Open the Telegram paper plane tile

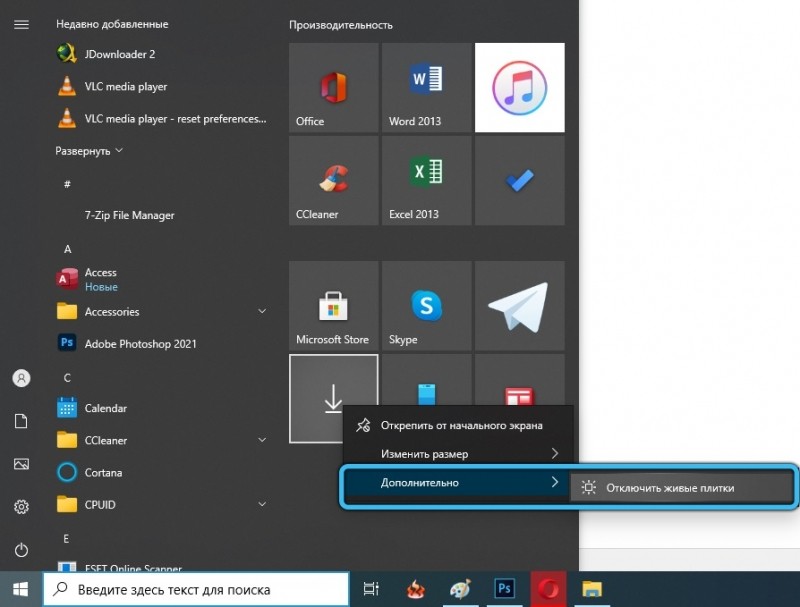(519, 306)
